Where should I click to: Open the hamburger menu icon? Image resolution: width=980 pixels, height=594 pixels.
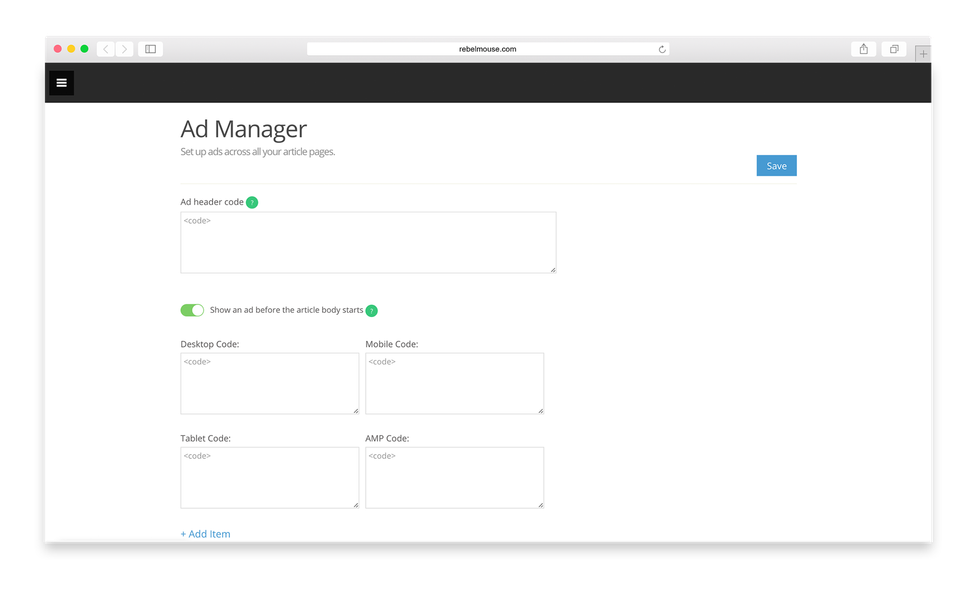tap(61, 83)
